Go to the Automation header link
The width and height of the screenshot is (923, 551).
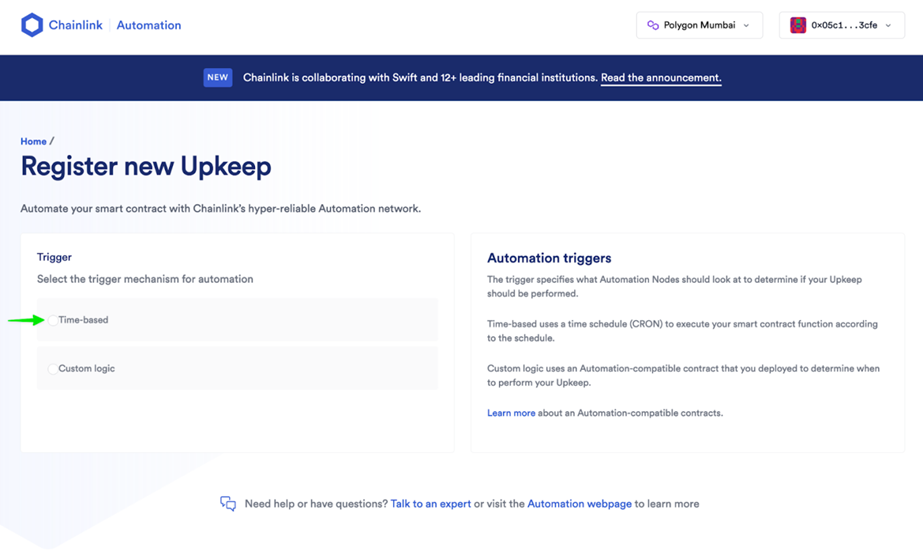tap(149, 25)
